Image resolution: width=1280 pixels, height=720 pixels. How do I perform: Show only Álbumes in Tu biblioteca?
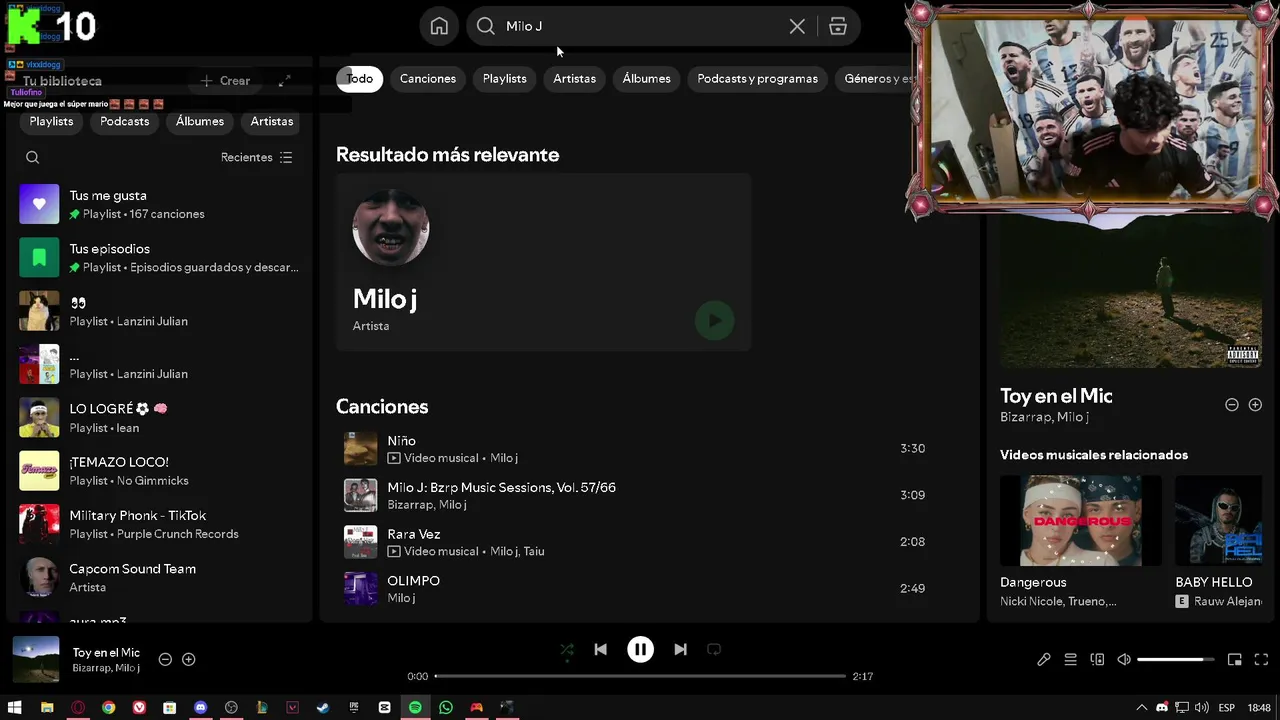point(200,121)
